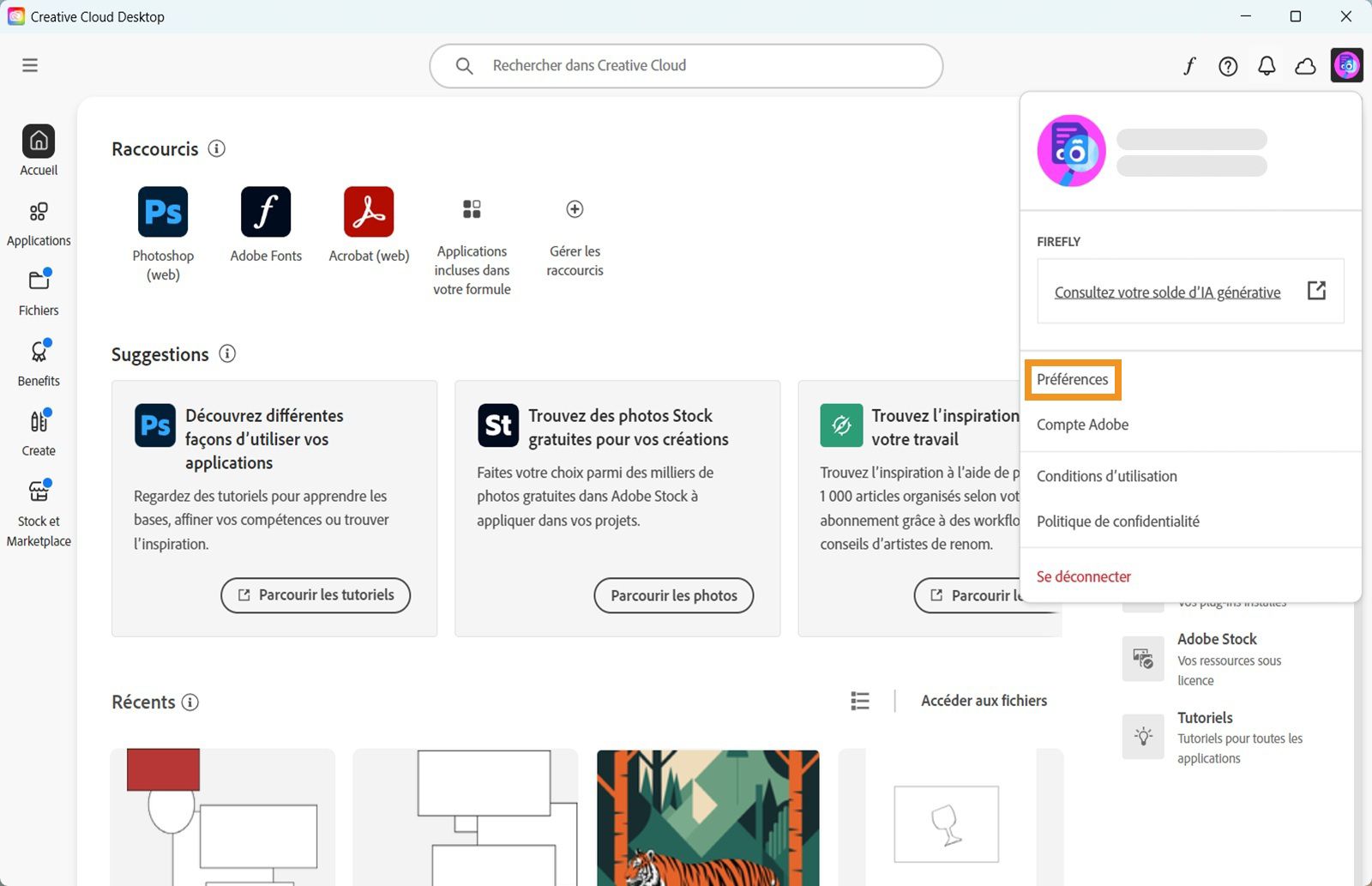Open the recent file with stacked white boxes

pyautogui.click(x=466, y=817)
